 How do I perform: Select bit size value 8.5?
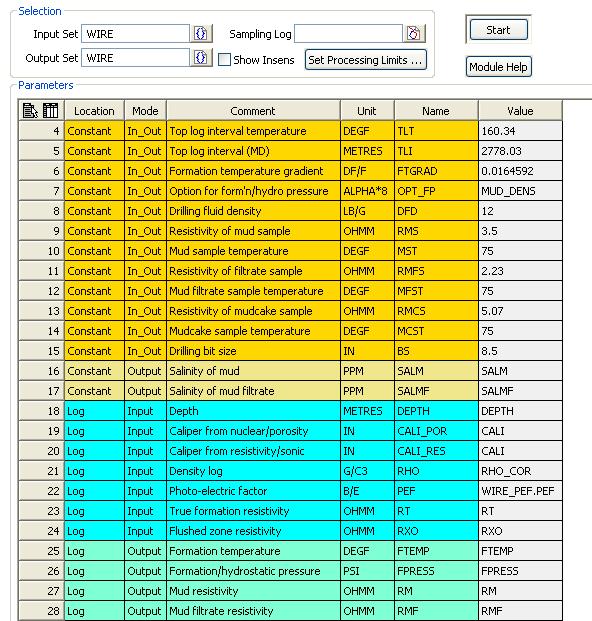tap(520, 351)
